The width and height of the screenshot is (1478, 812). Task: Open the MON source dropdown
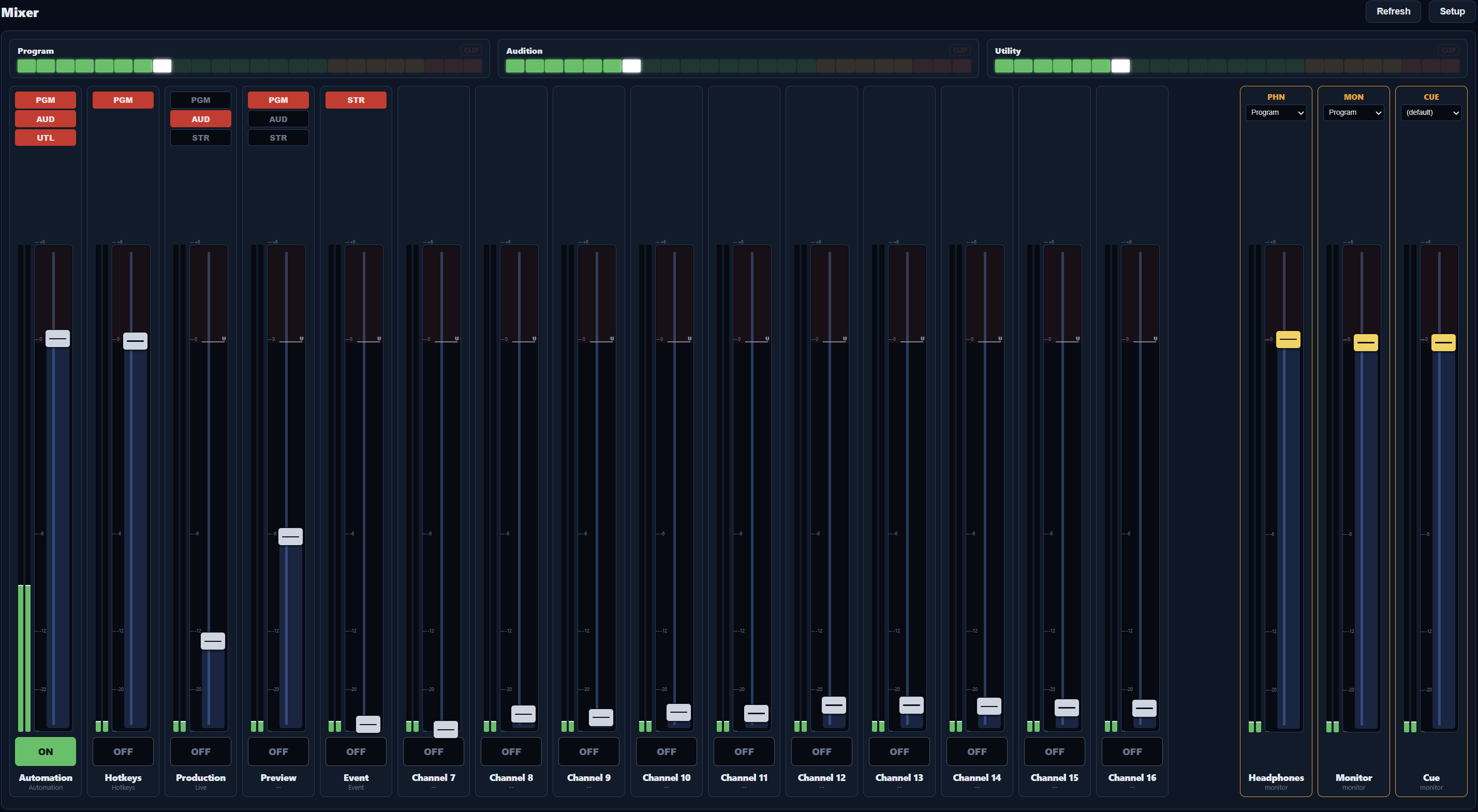(x=1353, y=112)
